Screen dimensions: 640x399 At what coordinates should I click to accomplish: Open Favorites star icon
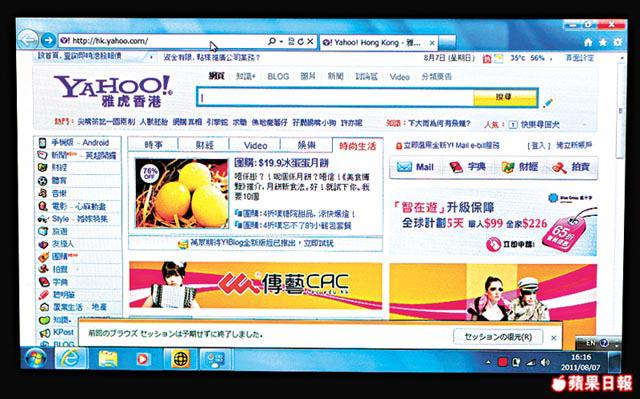603,42
